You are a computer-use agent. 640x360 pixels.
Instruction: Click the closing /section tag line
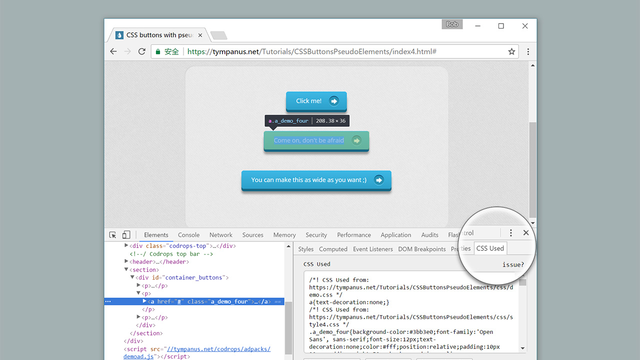click(146, 333)
